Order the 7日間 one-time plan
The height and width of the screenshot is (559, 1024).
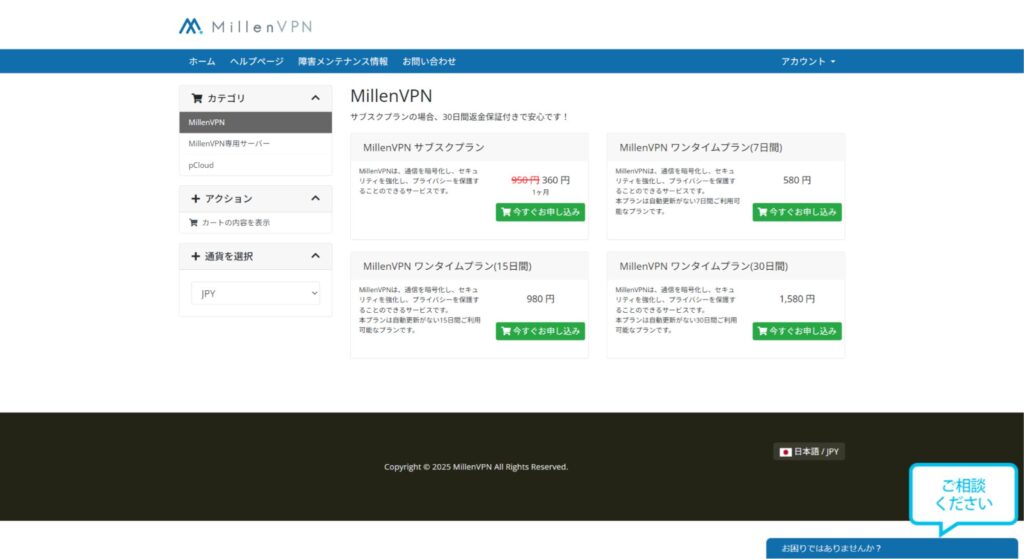coord(797,212)
